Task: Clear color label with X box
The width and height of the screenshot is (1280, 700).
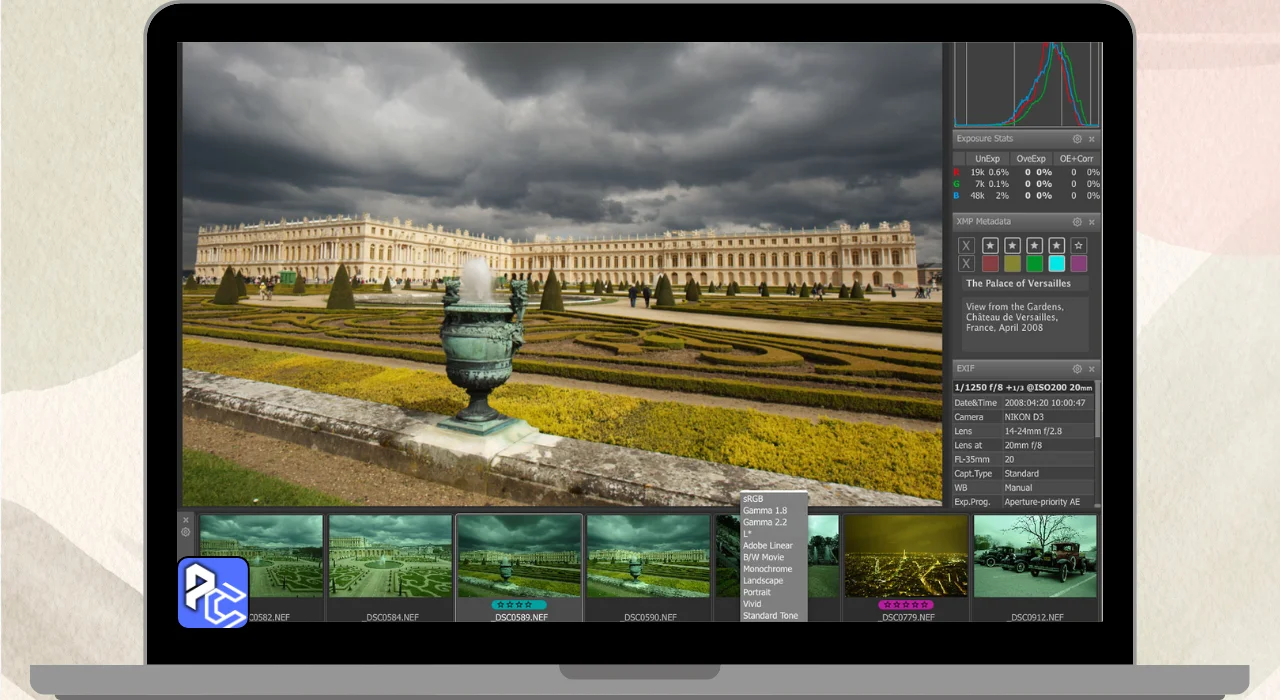Action: tap(966, 264)
